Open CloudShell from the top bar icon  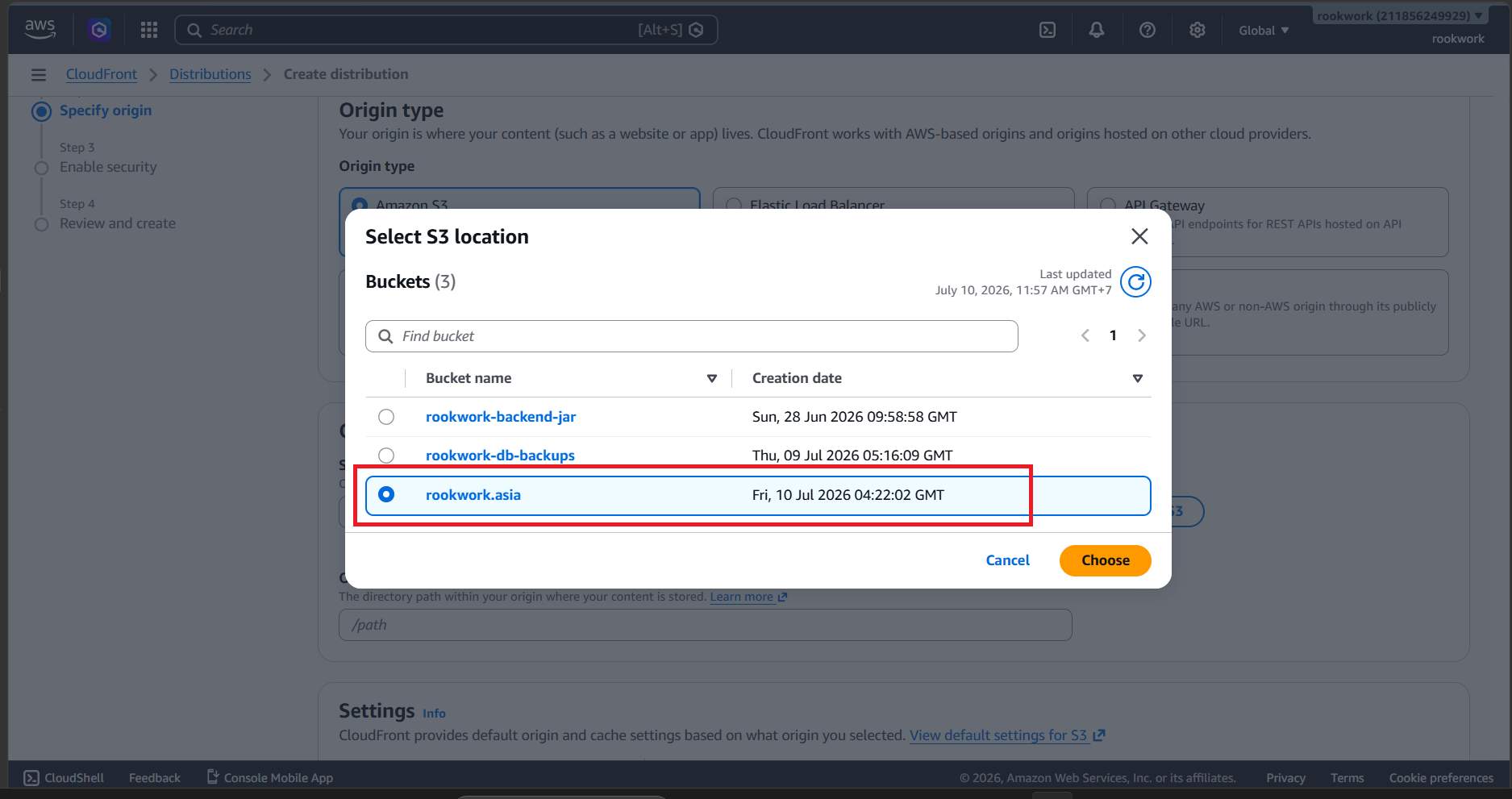(x=1048, y=30)
